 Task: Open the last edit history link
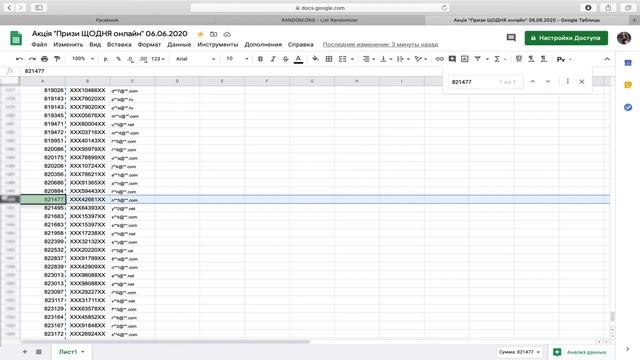[380, 44]
